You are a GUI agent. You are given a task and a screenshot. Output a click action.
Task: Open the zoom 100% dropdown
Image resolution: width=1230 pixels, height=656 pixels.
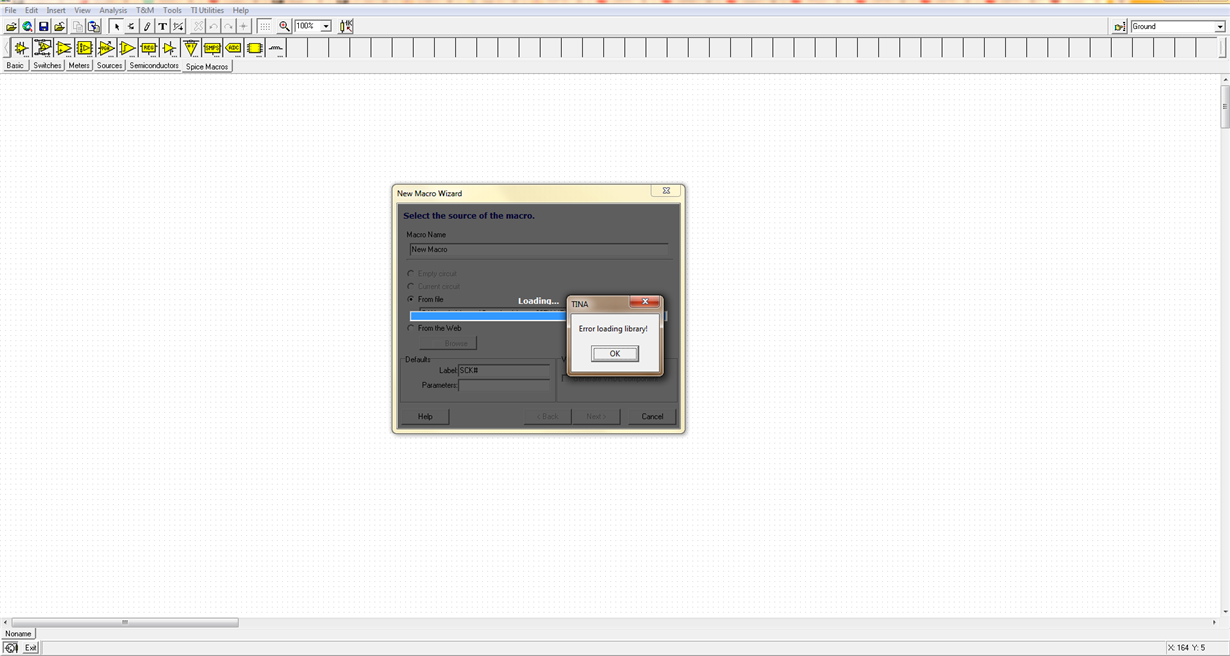pyautogui.click(x=326, y=27)
